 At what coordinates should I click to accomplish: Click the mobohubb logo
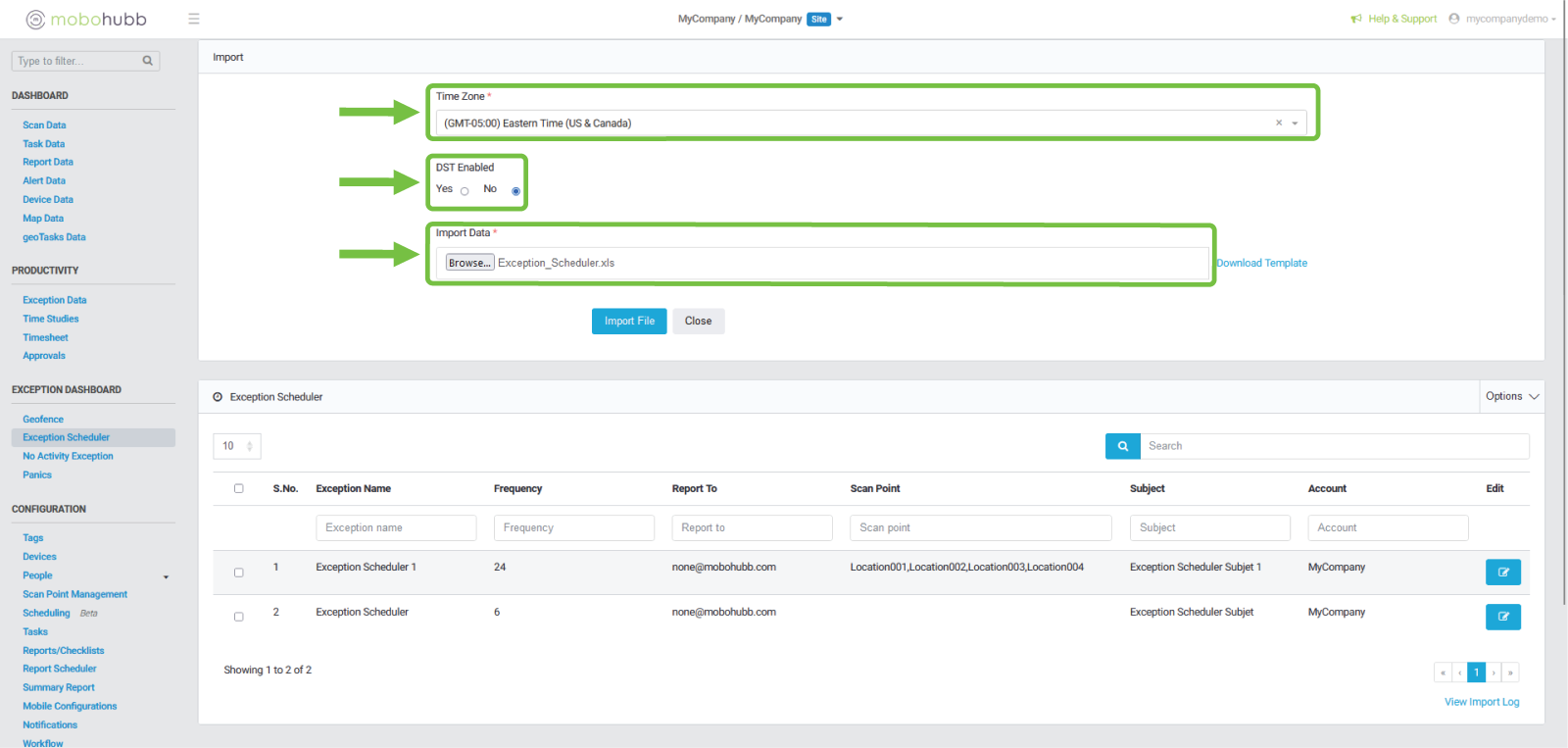tap(86, 20)
